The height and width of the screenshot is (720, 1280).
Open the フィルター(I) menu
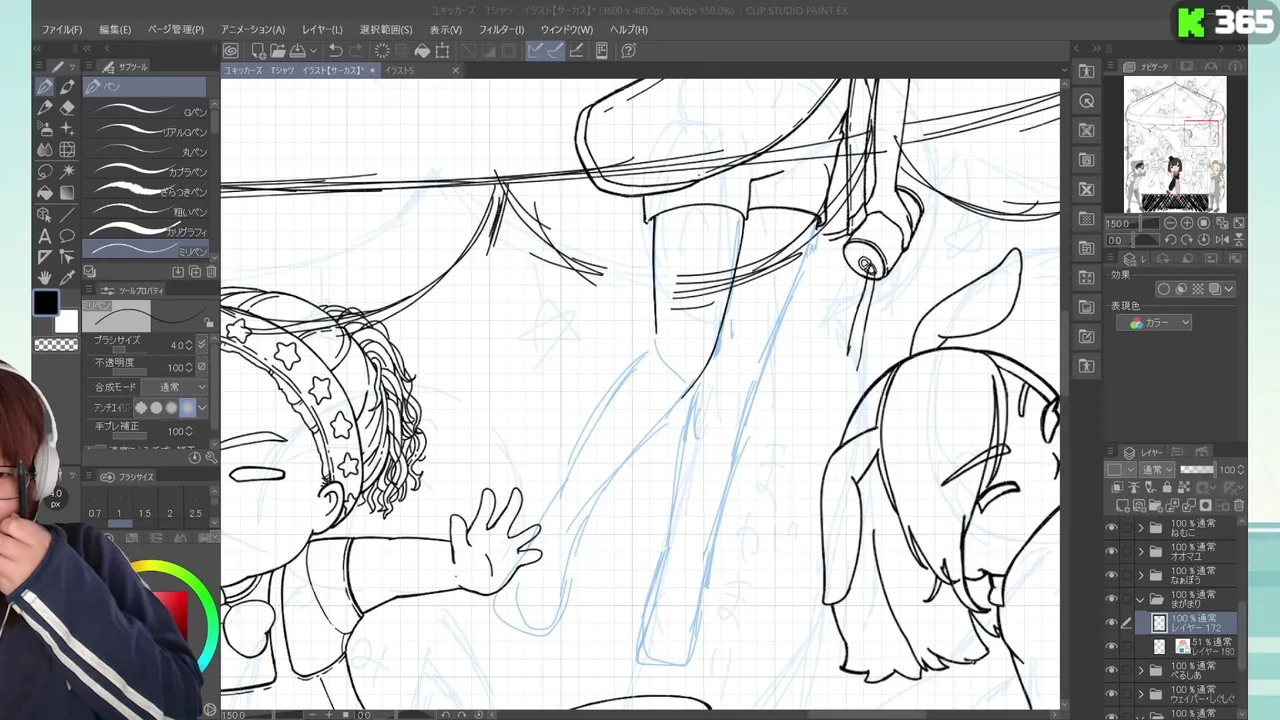coord(501,30)
